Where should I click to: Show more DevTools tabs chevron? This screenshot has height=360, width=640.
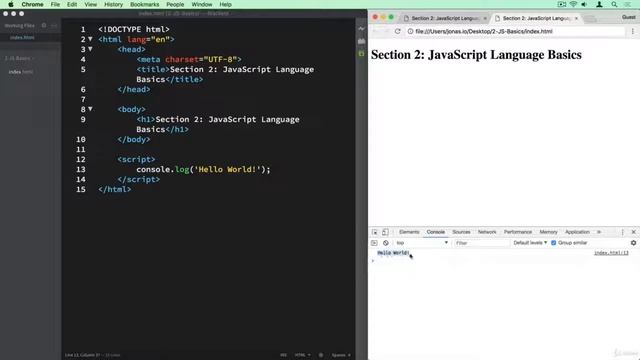point(599,232)
